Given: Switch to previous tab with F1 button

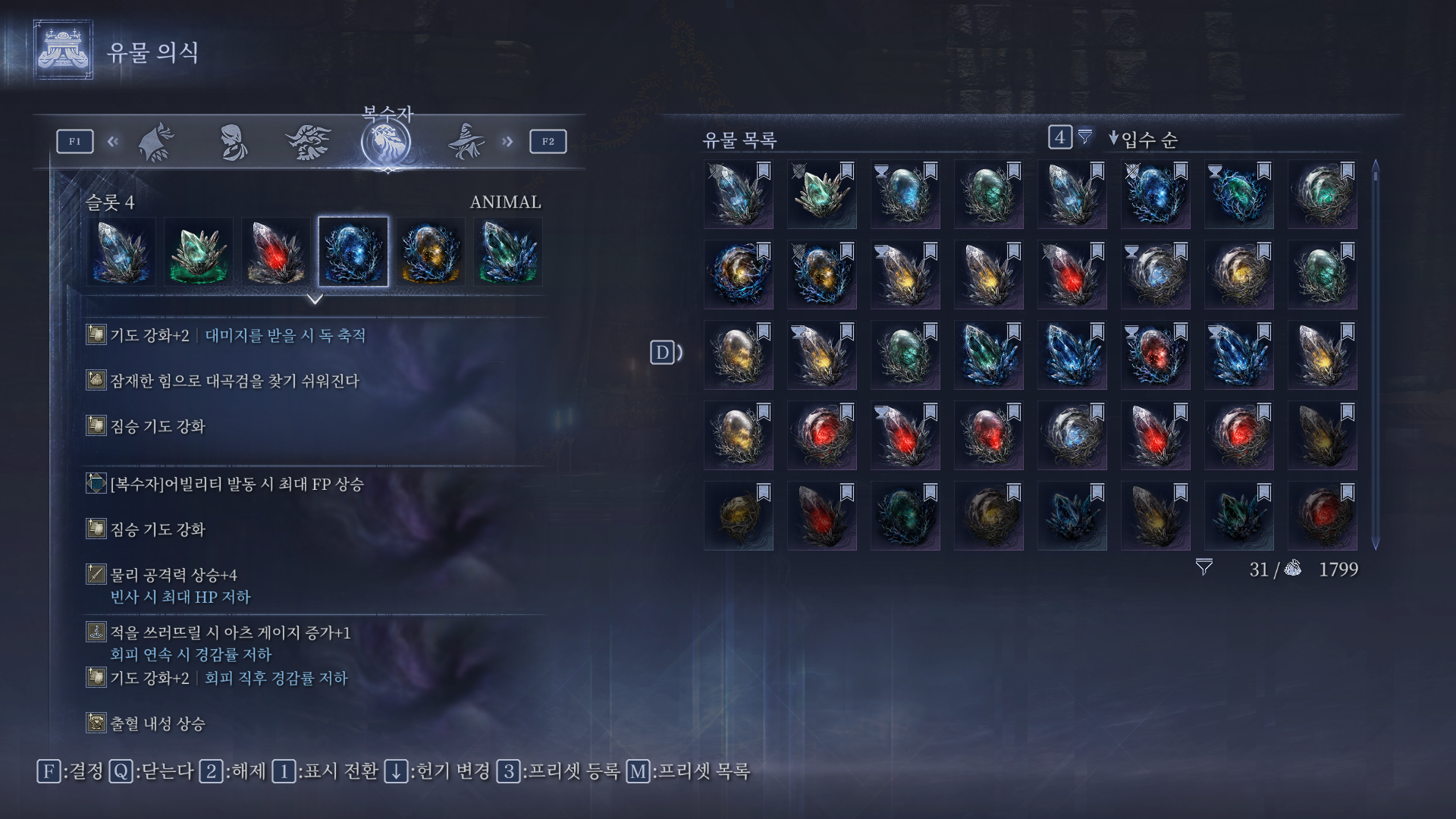Looking at the screenshot, I should 75,141.
